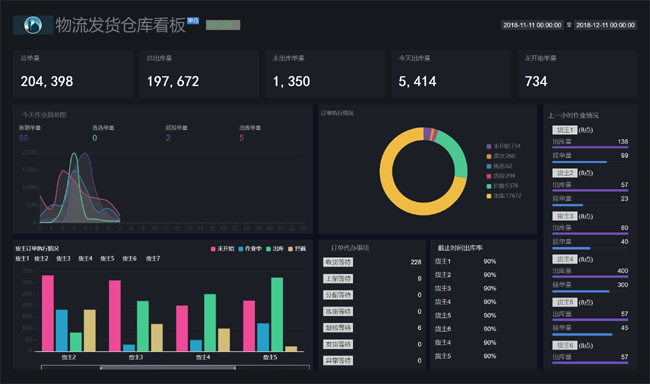Image resolution: width=650 pixels, height=384 pixels.
Task: Toggle yellow 17672 donut legend entry
Action: click(504, 196)
